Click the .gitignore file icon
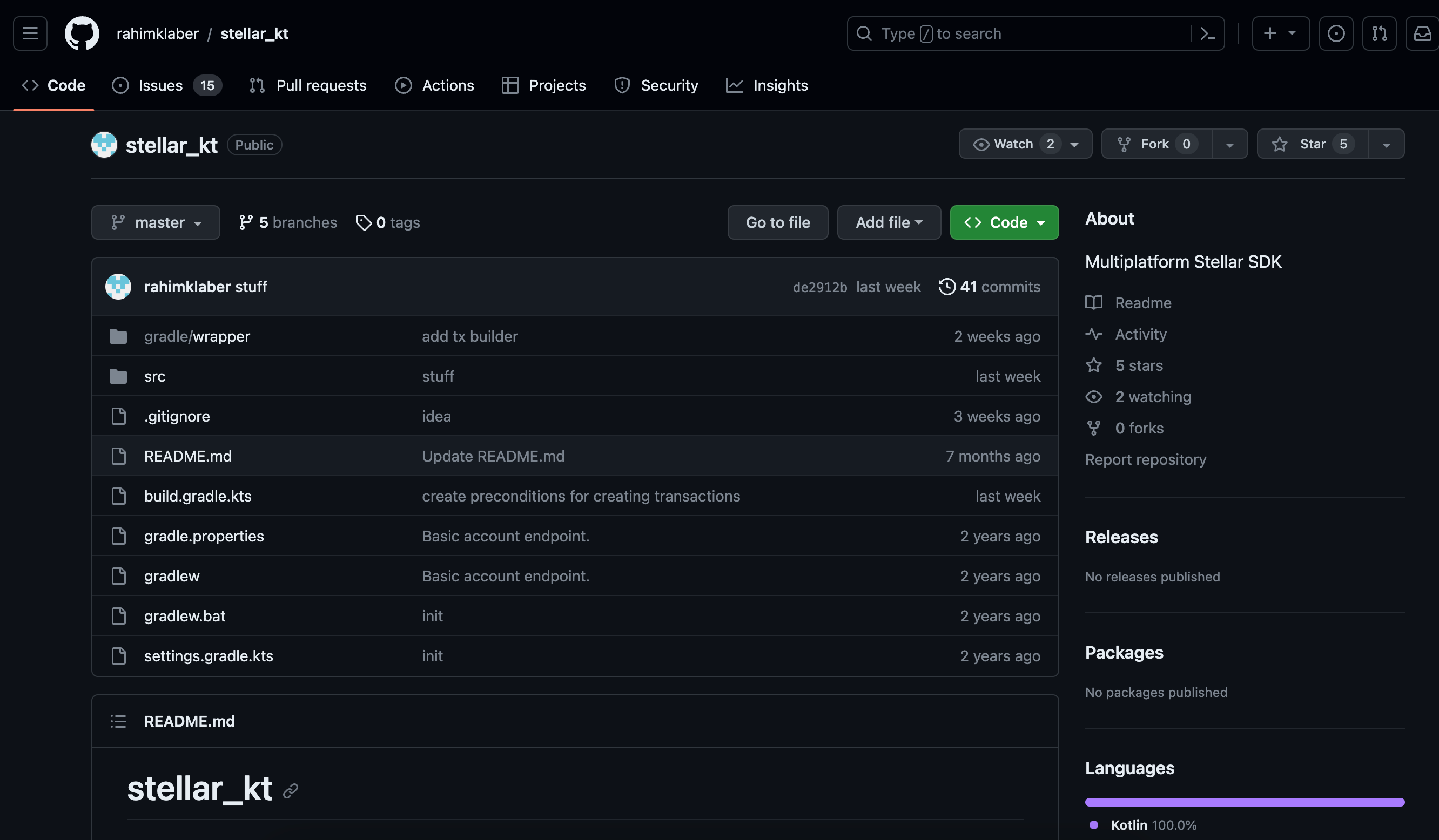1439x840 pixels. pos(119,417)
